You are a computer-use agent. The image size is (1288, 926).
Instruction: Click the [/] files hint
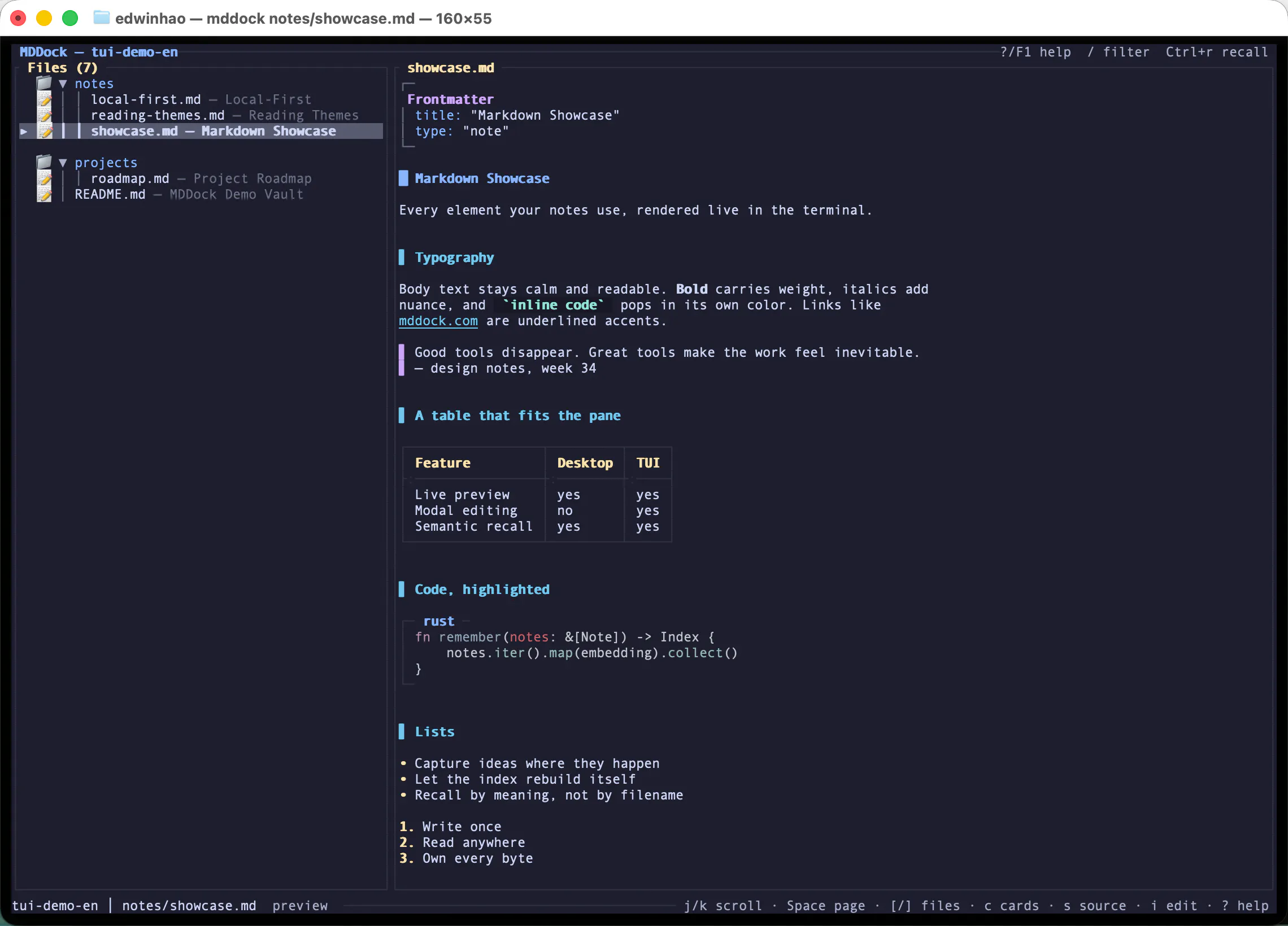pos(925,906)
